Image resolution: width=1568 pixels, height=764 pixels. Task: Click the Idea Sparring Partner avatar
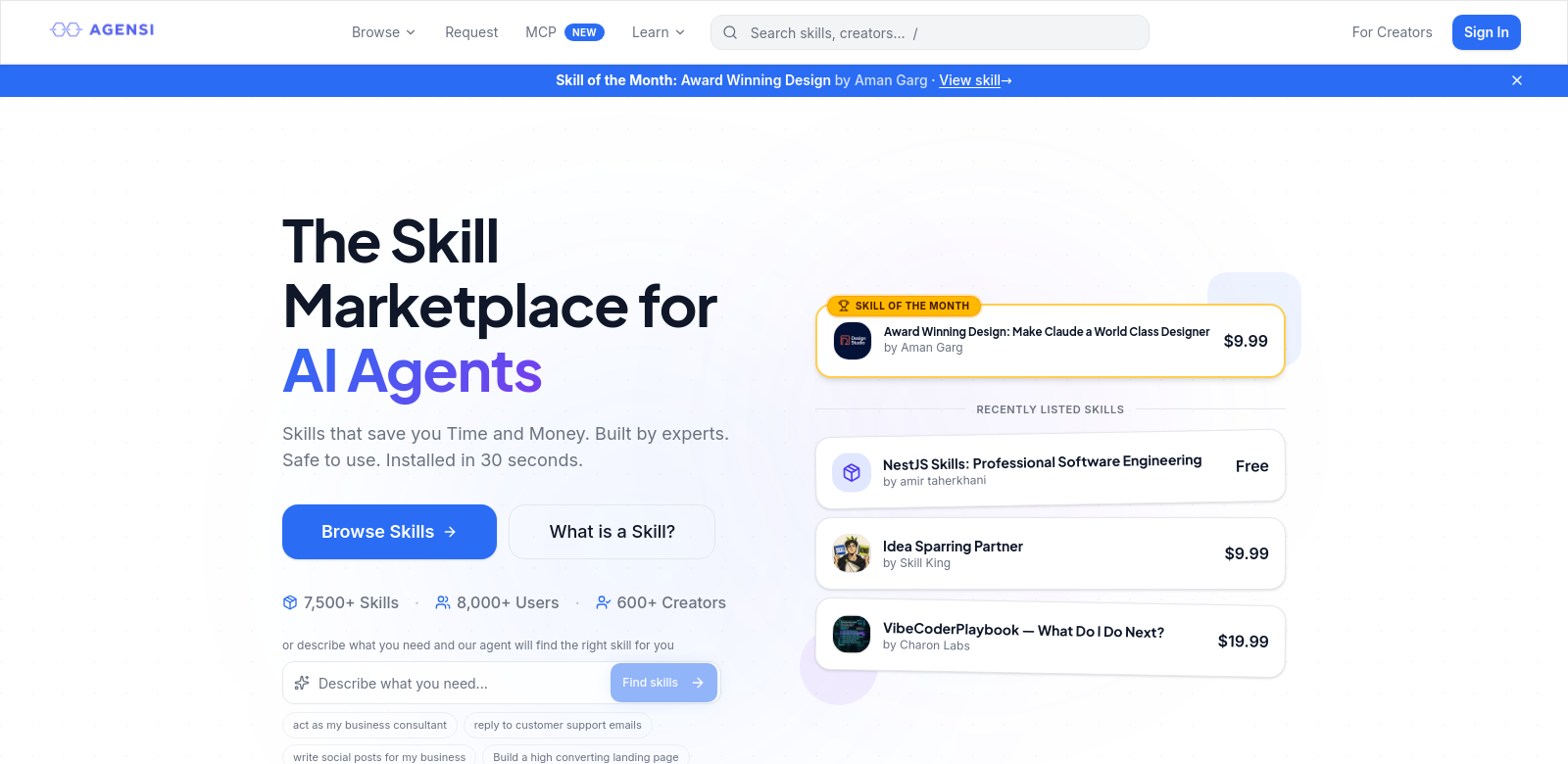pos(852,553)
